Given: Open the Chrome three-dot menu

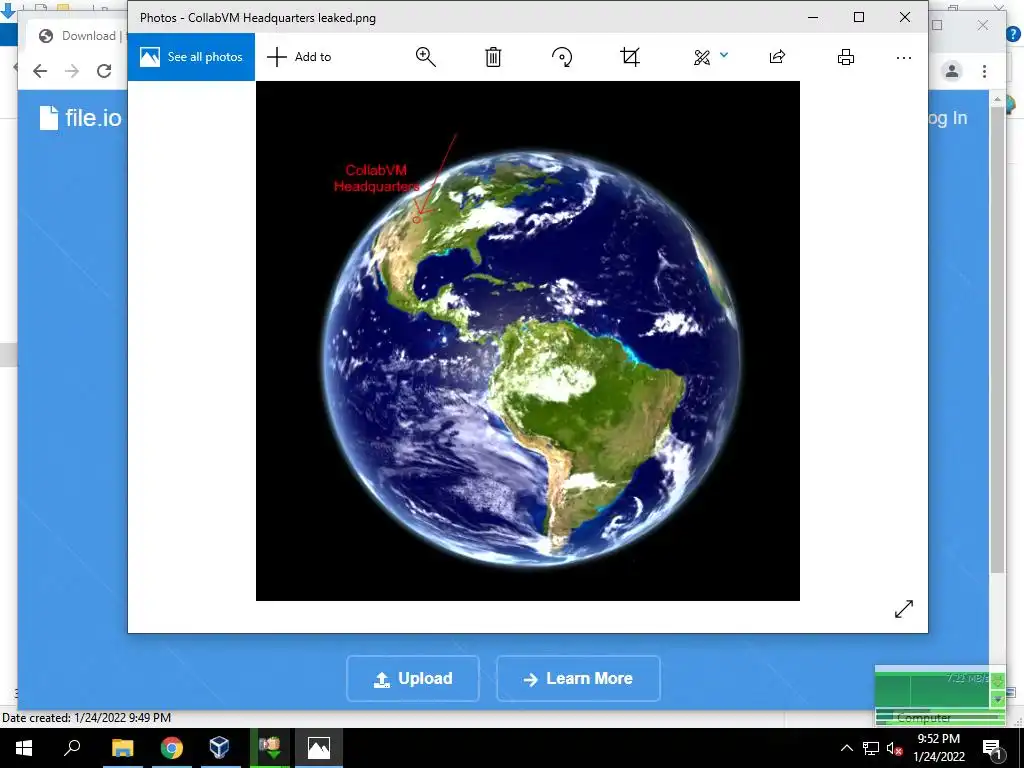Looking at the screenshot, I should [984, 71].
